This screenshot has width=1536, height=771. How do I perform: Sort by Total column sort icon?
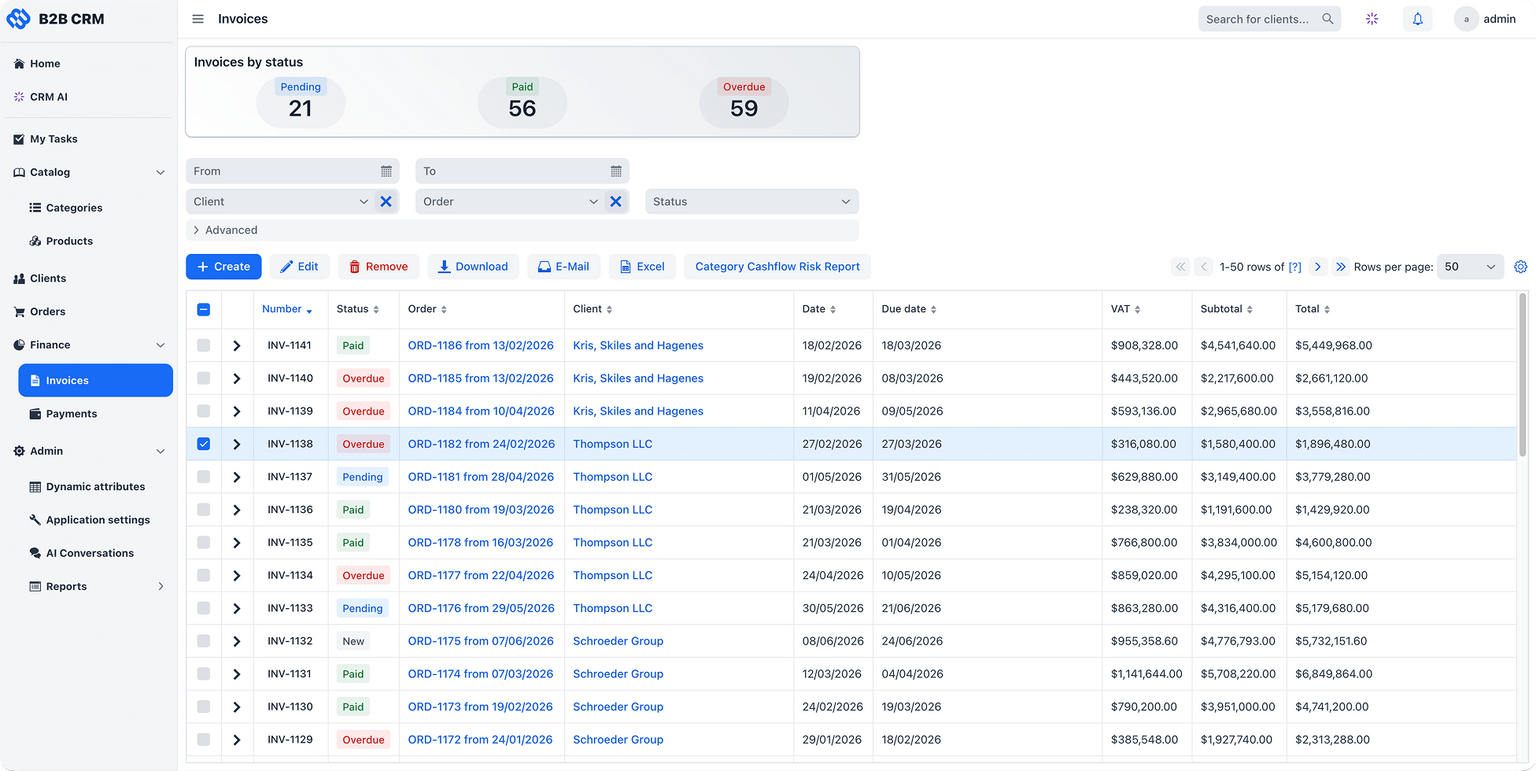(x=1328, y=310)
